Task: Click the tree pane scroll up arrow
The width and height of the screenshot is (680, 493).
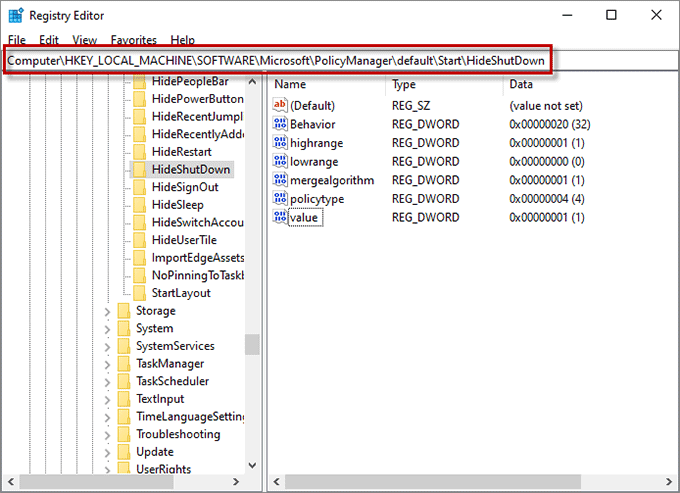Action: pyautogui.click(x=252, y=82)
